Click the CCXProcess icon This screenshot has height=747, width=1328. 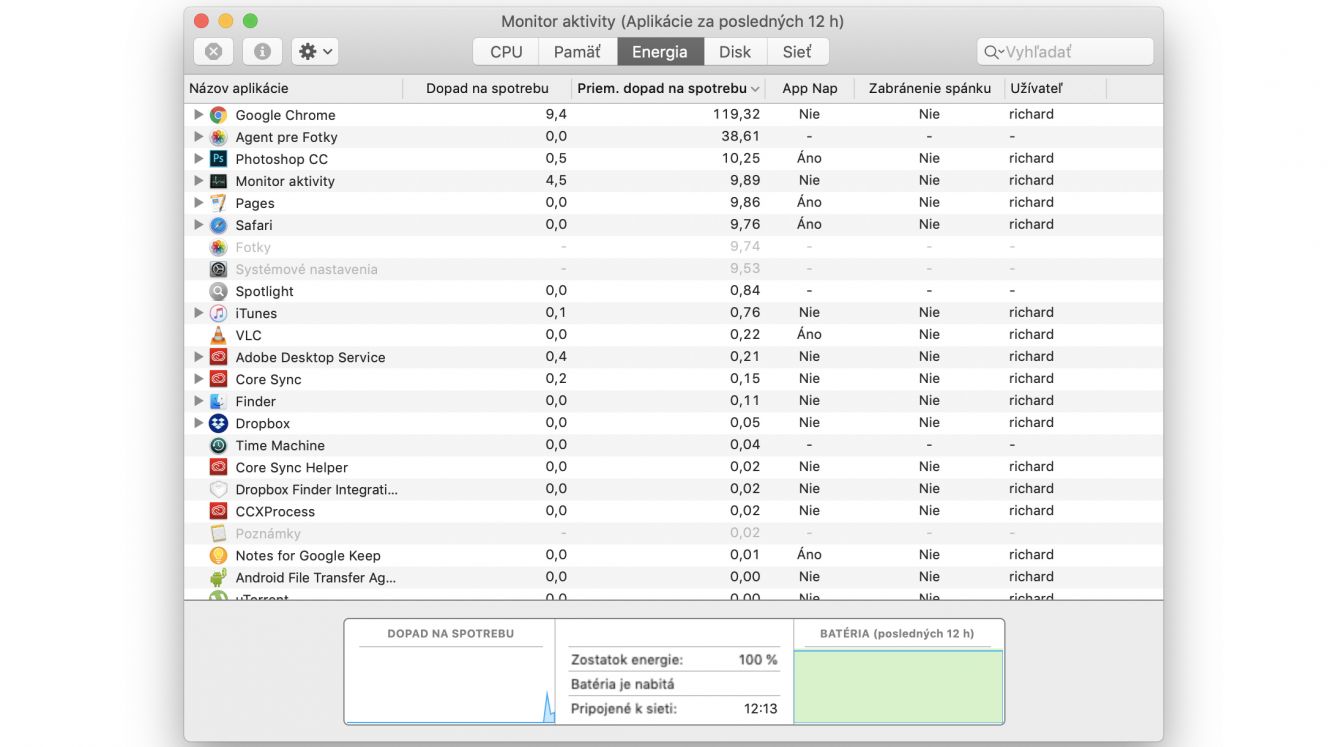pos(218,511)
